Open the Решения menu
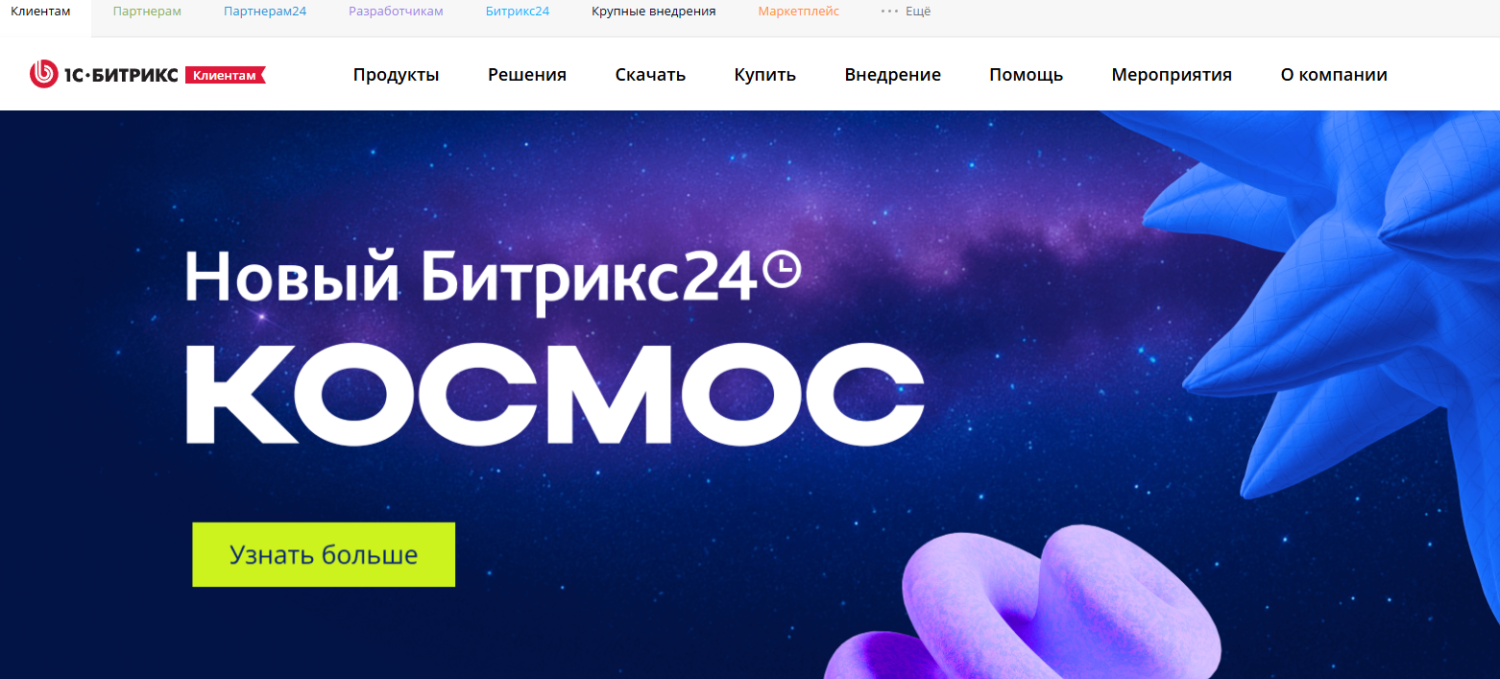 coord(527,75)
